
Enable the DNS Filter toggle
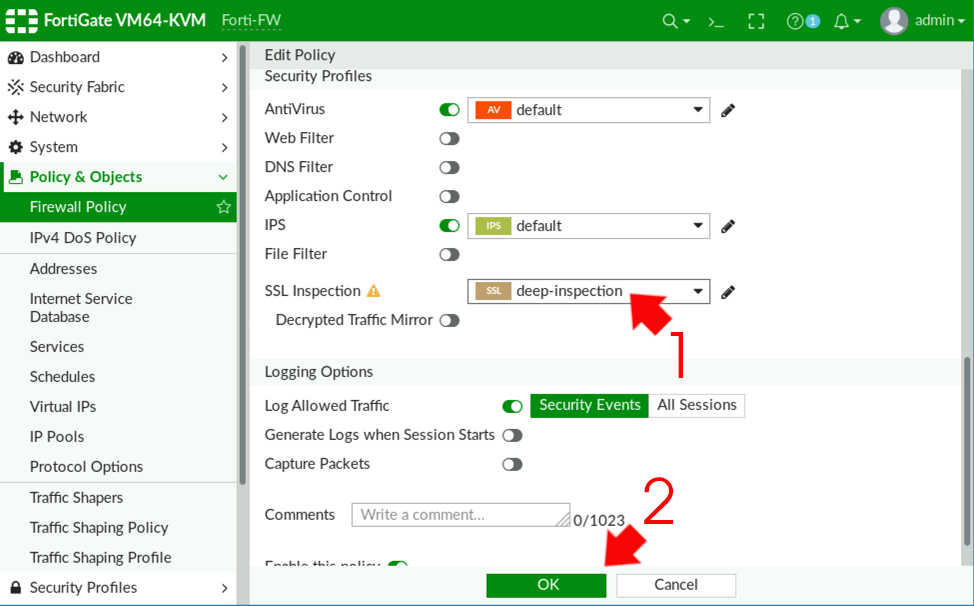coord(449,168)
